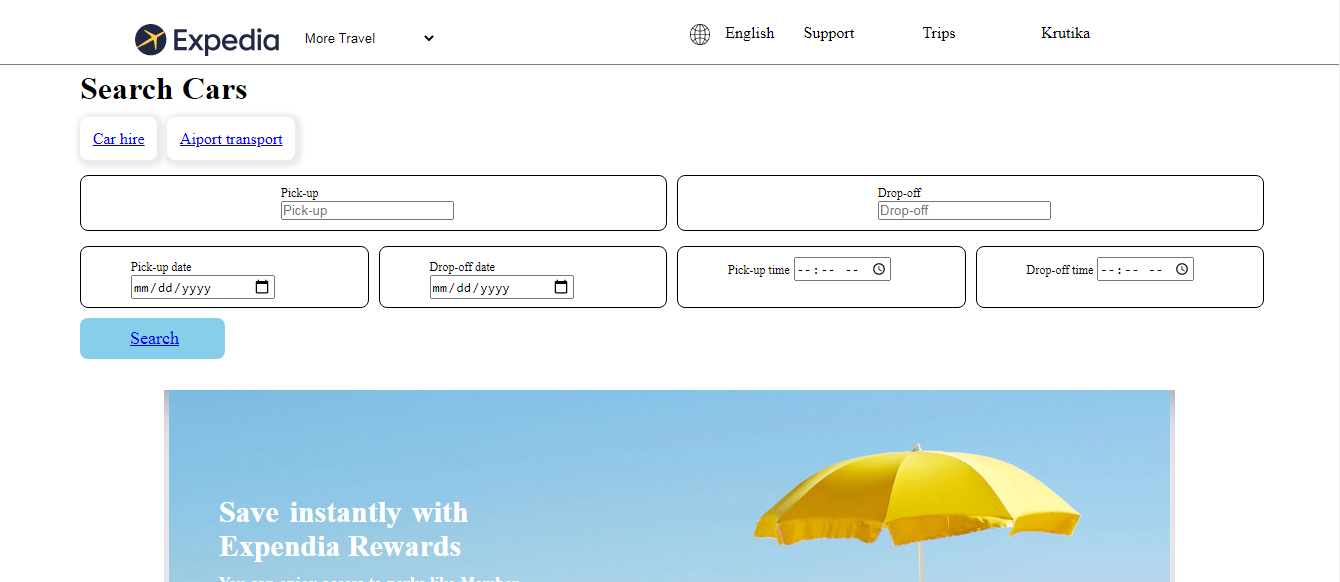Open the Pick-up date calendar icon
Screen dimensions: 1340x582
coord(262,287)
